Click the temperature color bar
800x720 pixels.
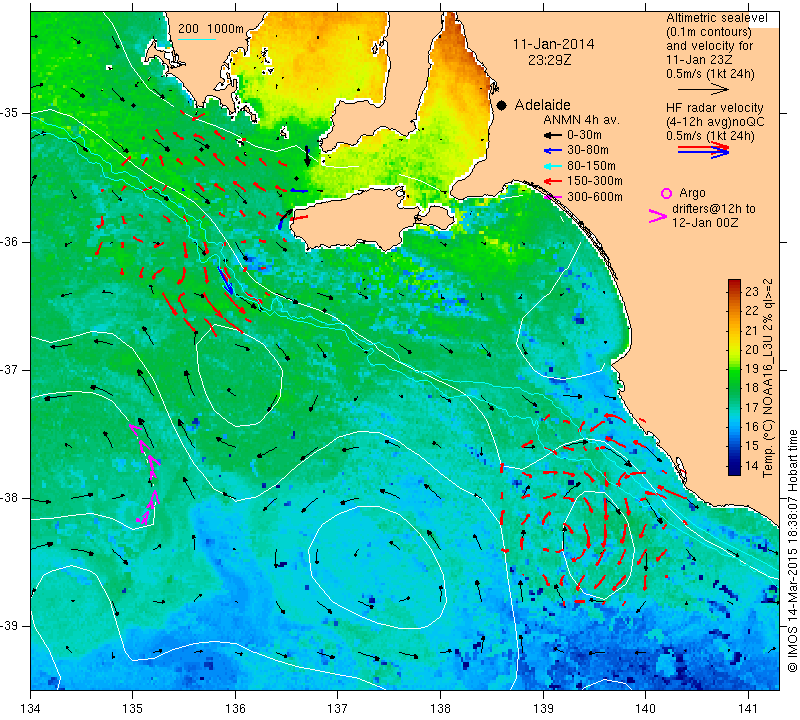tap(734, 377)
